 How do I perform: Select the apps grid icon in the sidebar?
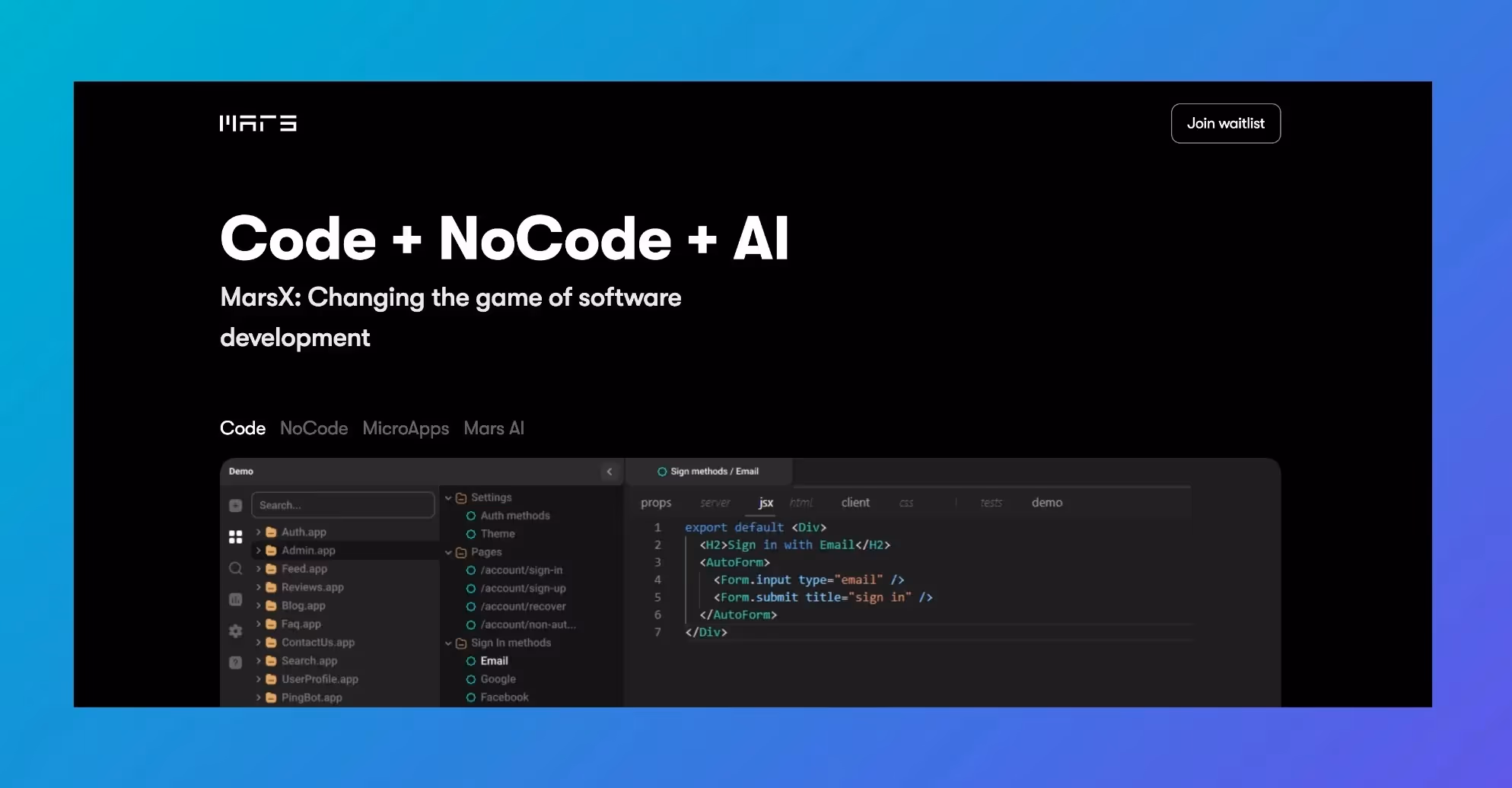tap(235, 537)
